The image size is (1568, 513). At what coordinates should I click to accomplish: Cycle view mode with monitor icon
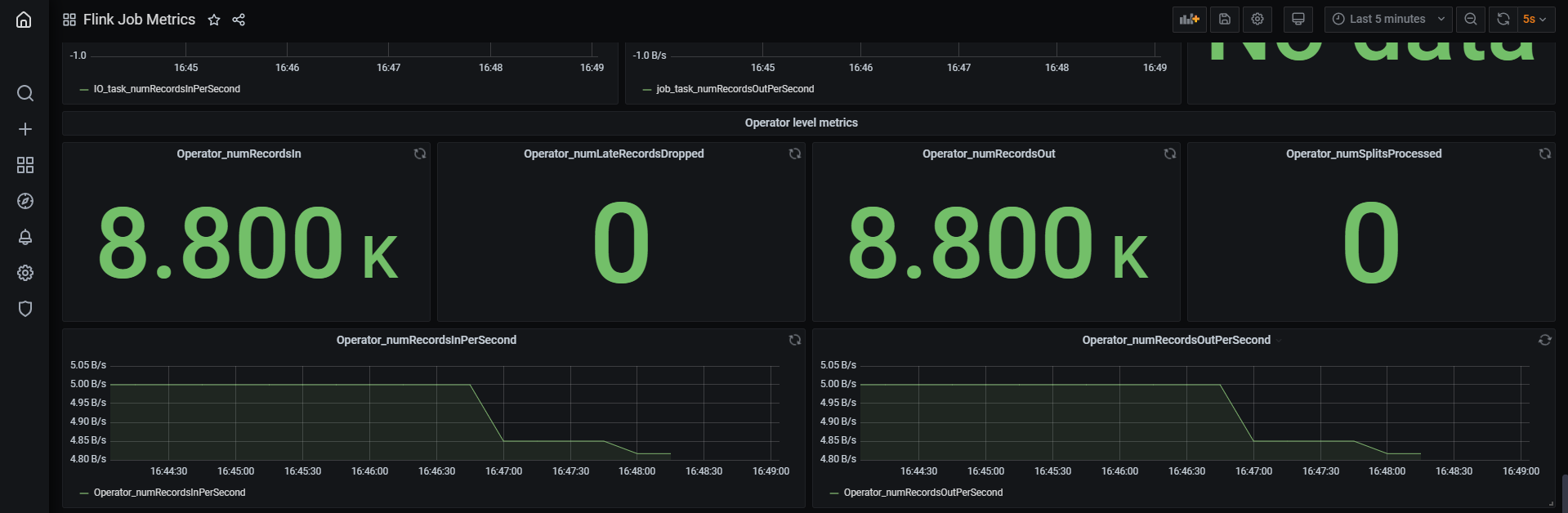coord(1298,19)
